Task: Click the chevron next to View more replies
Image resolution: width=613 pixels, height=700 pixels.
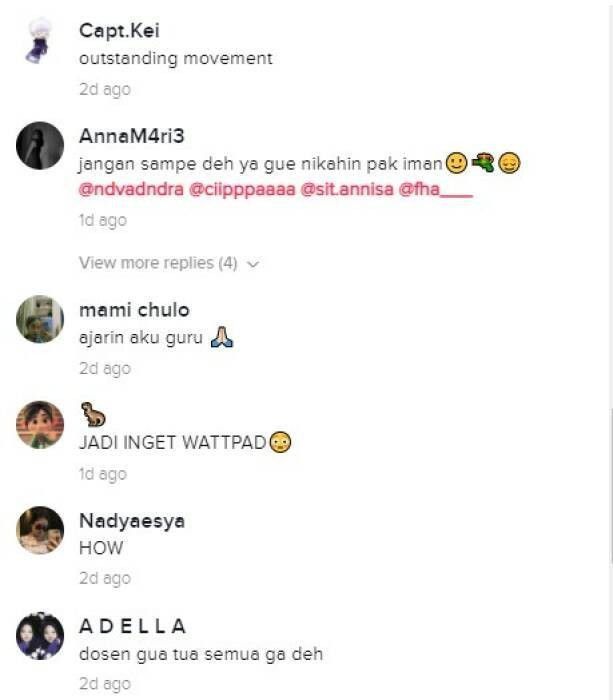Action: click(x=253, y=264)
